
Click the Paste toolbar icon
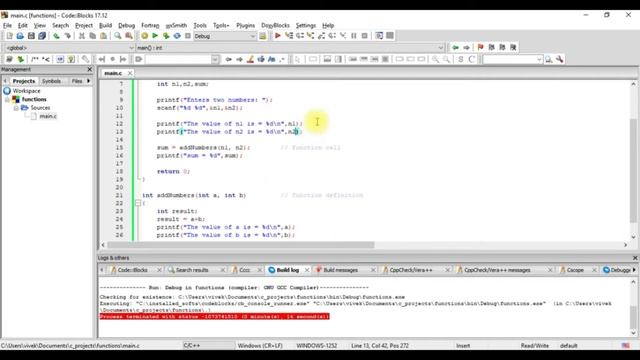(x=103, y=36)
